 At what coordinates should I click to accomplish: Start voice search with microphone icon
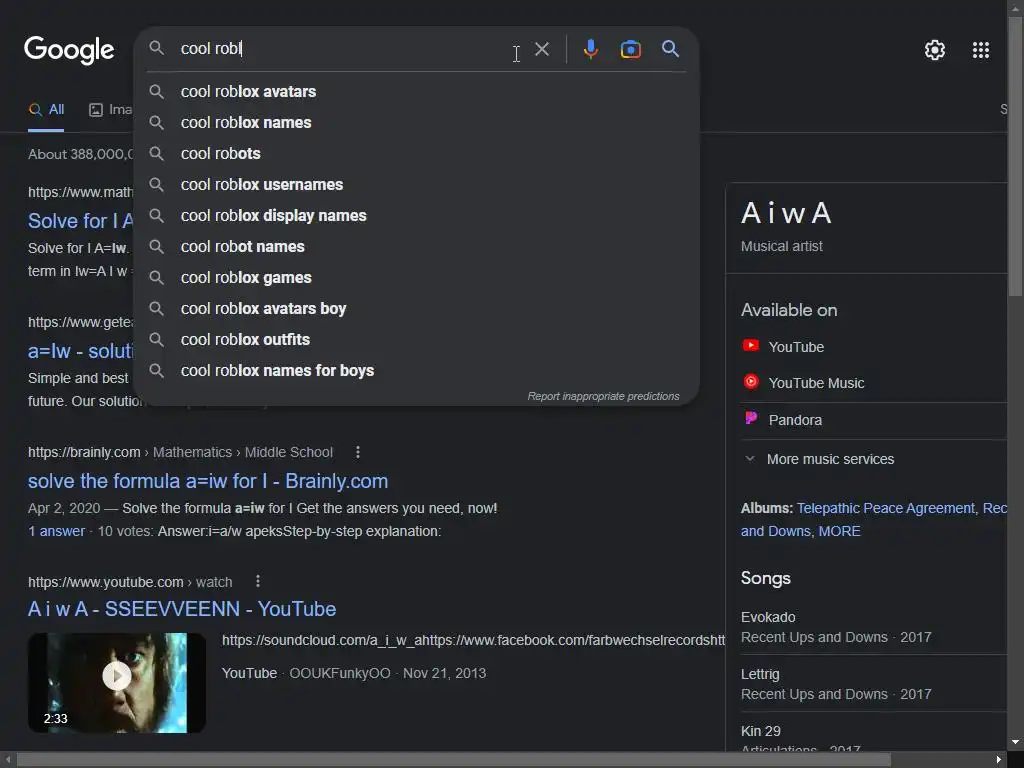[x=590, y=50]
